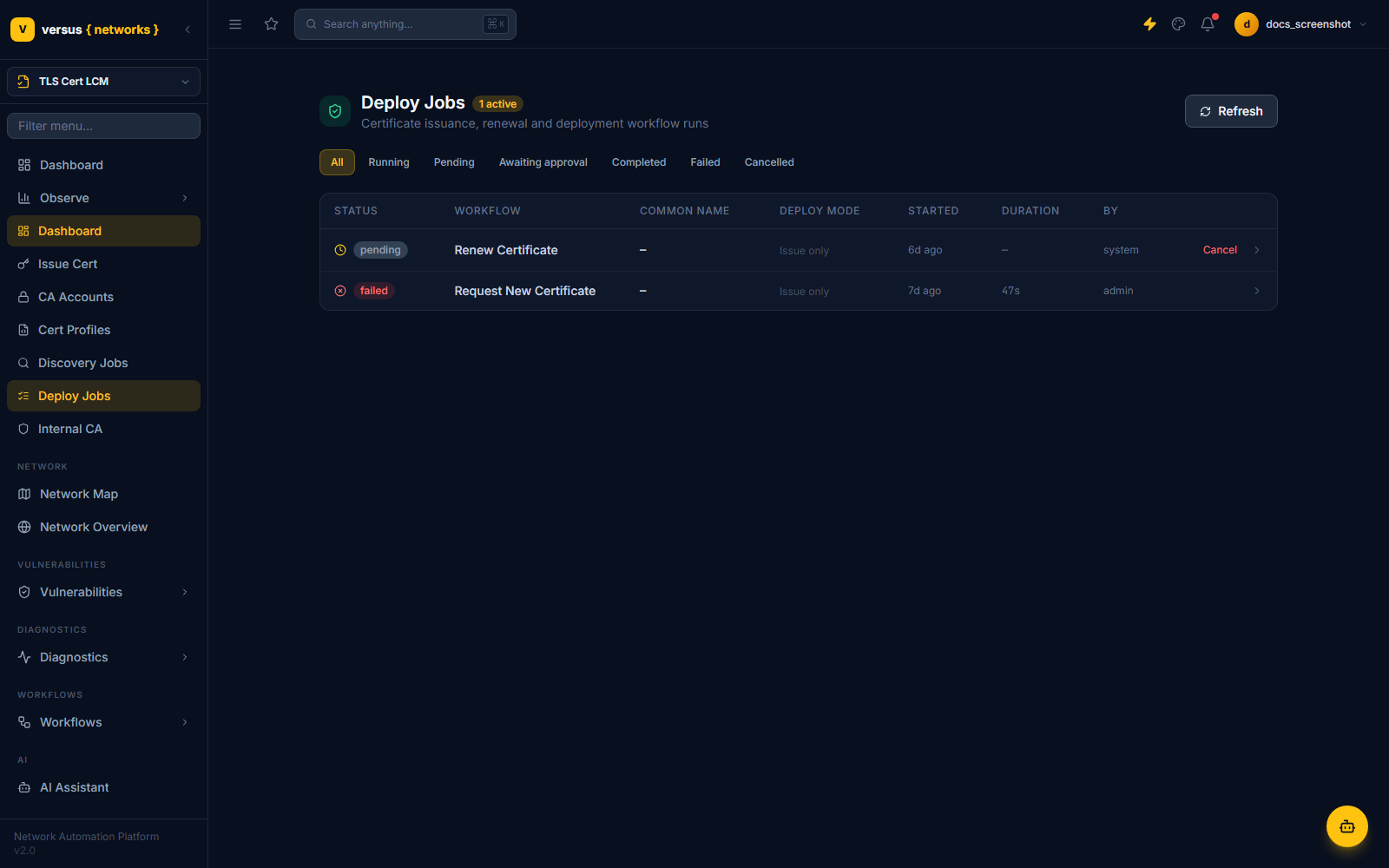
Task: Open Discovery Jobs page
Action: [x=103, y=363]
